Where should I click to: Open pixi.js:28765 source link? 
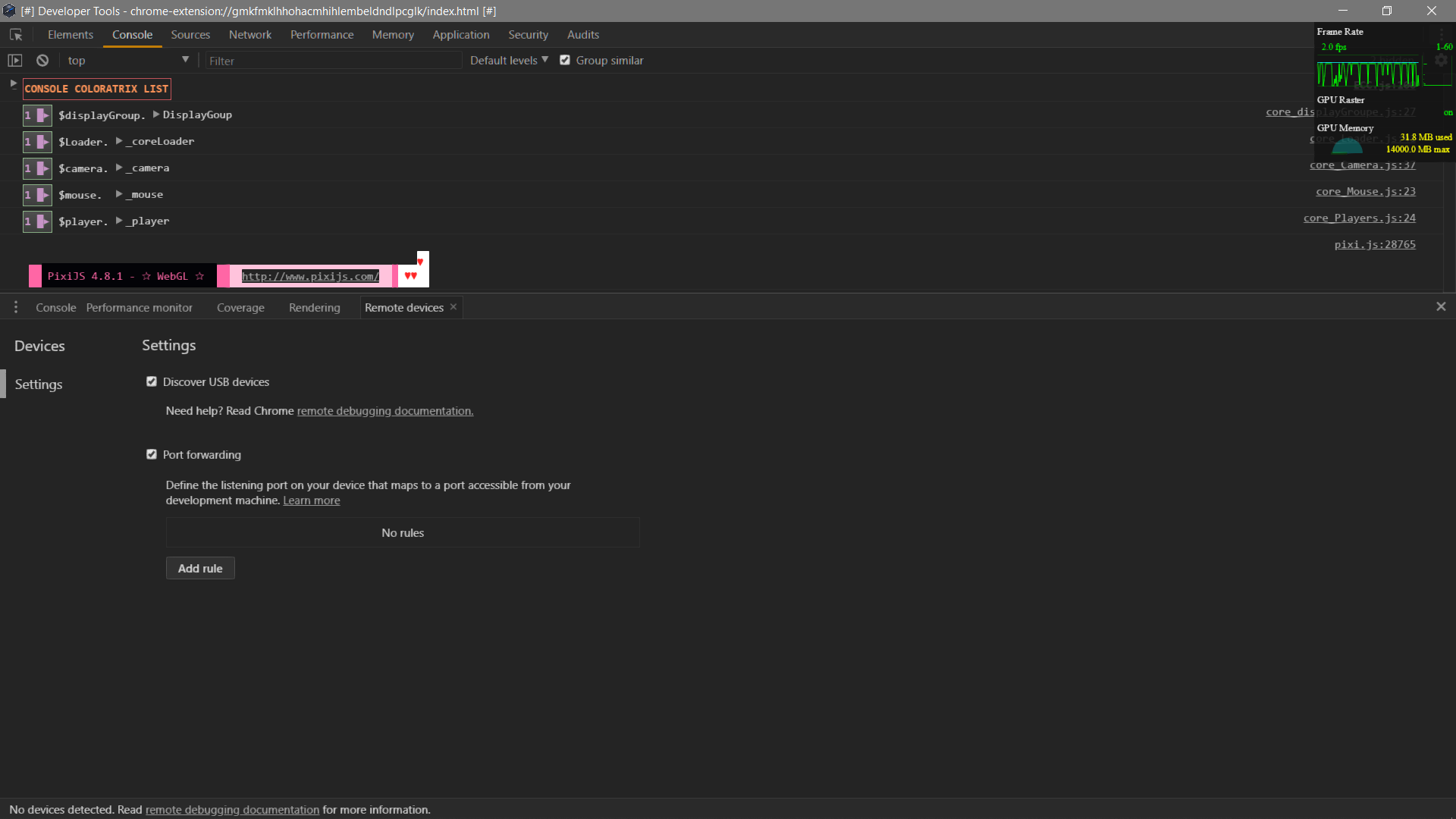coord(1375,245)
